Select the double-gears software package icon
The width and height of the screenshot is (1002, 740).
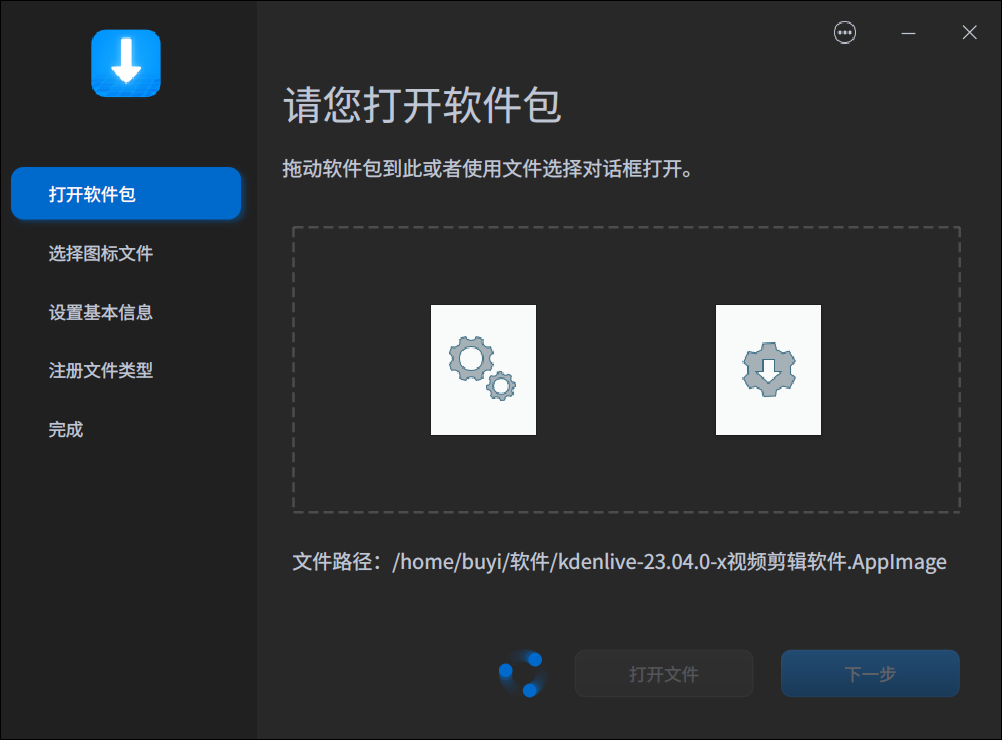[x=483, y=370]
